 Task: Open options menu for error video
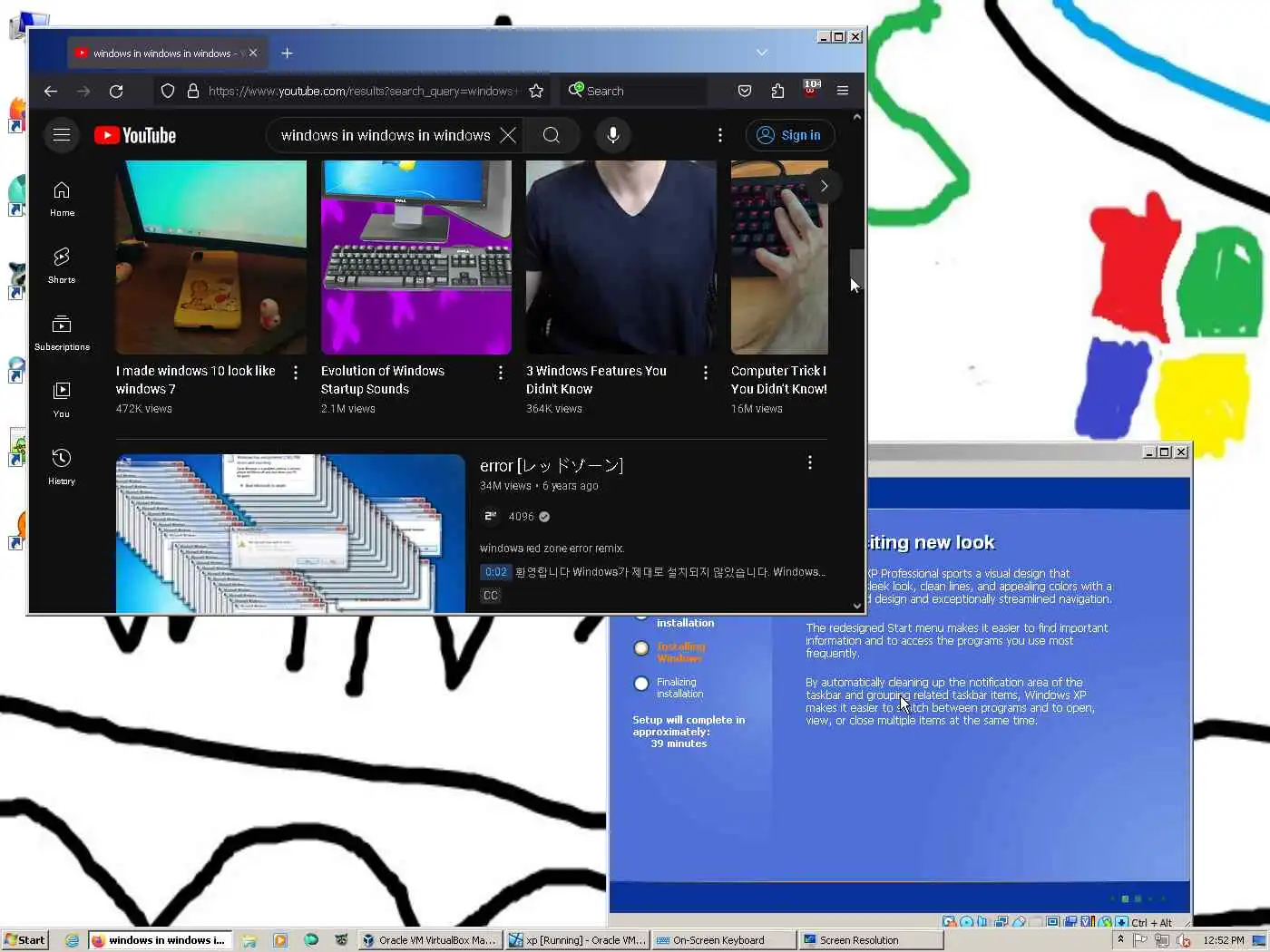(x=810, y=462)
